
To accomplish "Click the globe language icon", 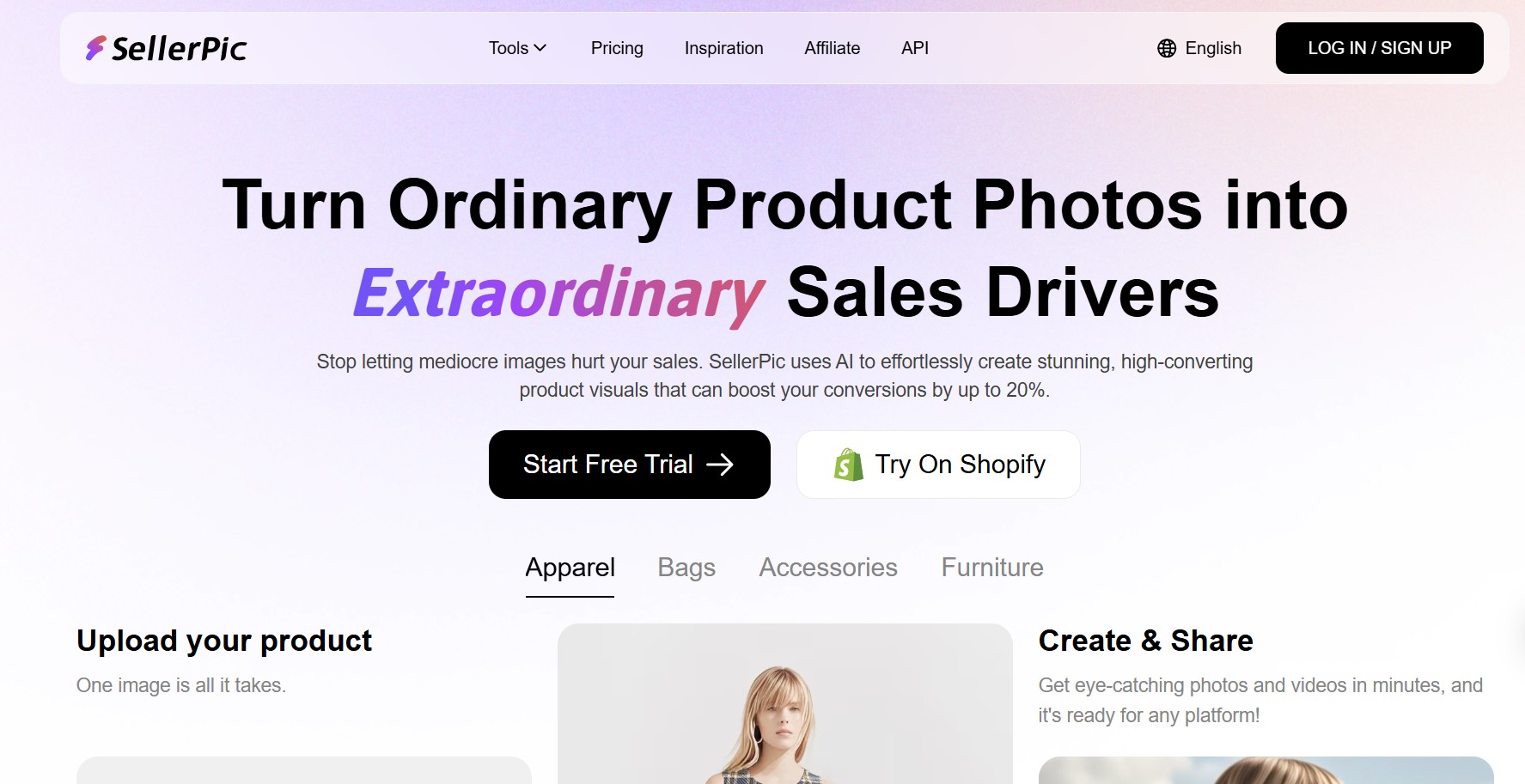I will (1167, 48).
